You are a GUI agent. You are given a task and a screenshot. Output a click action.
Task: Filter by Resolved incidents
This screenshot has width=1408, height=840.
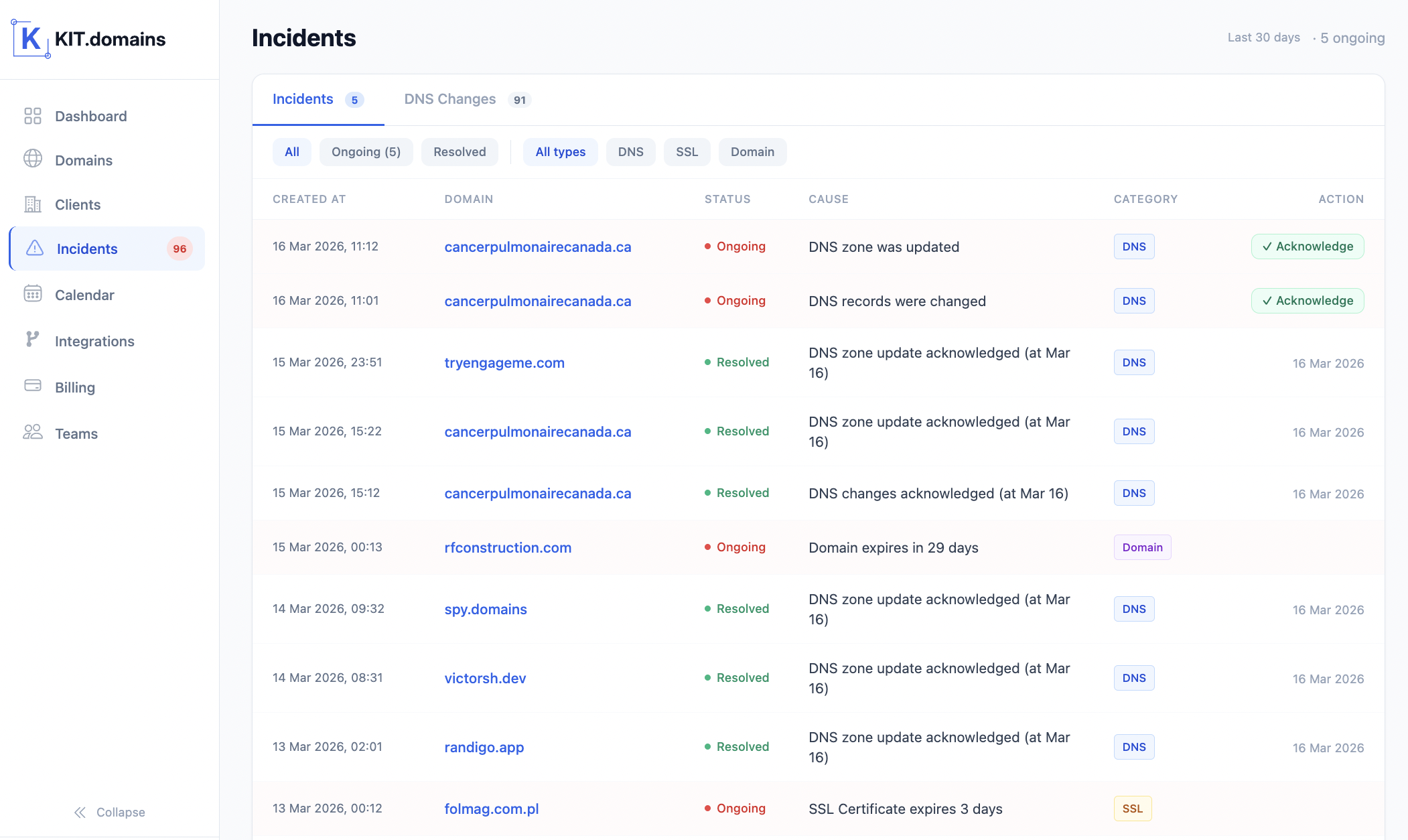[460, 152]
